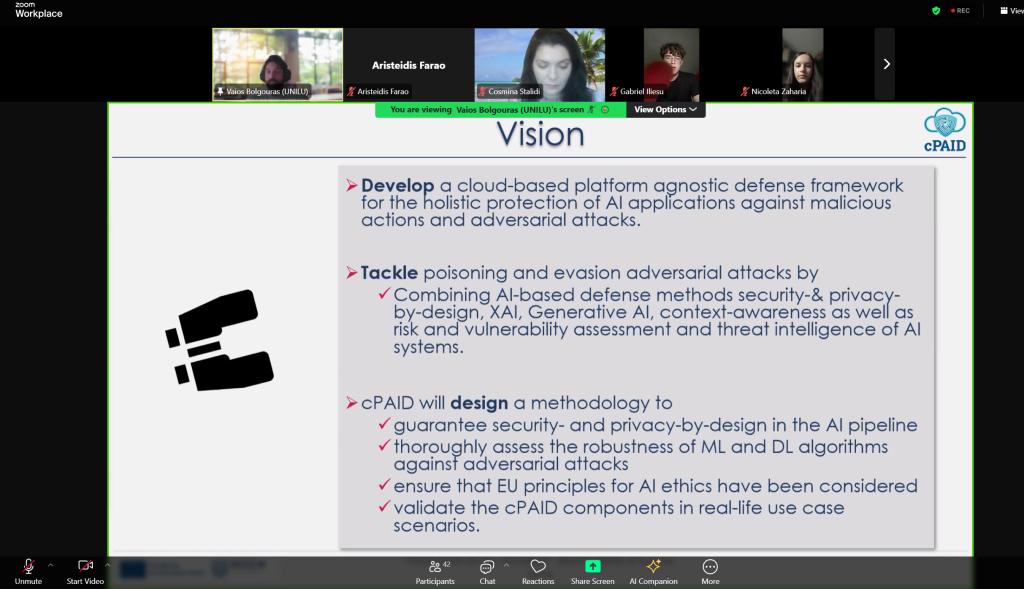This screenshot has height=589, width=1024.
Task: Open the Participants panel
Action: pyautogui.click(x=435, y=572)
